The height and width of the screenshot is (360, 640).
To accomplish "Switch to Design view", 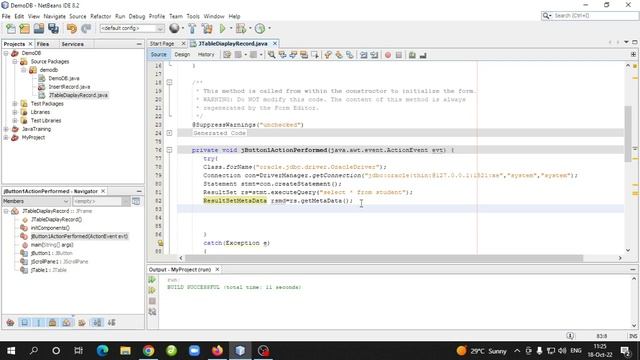I will [x=182, y=54].
